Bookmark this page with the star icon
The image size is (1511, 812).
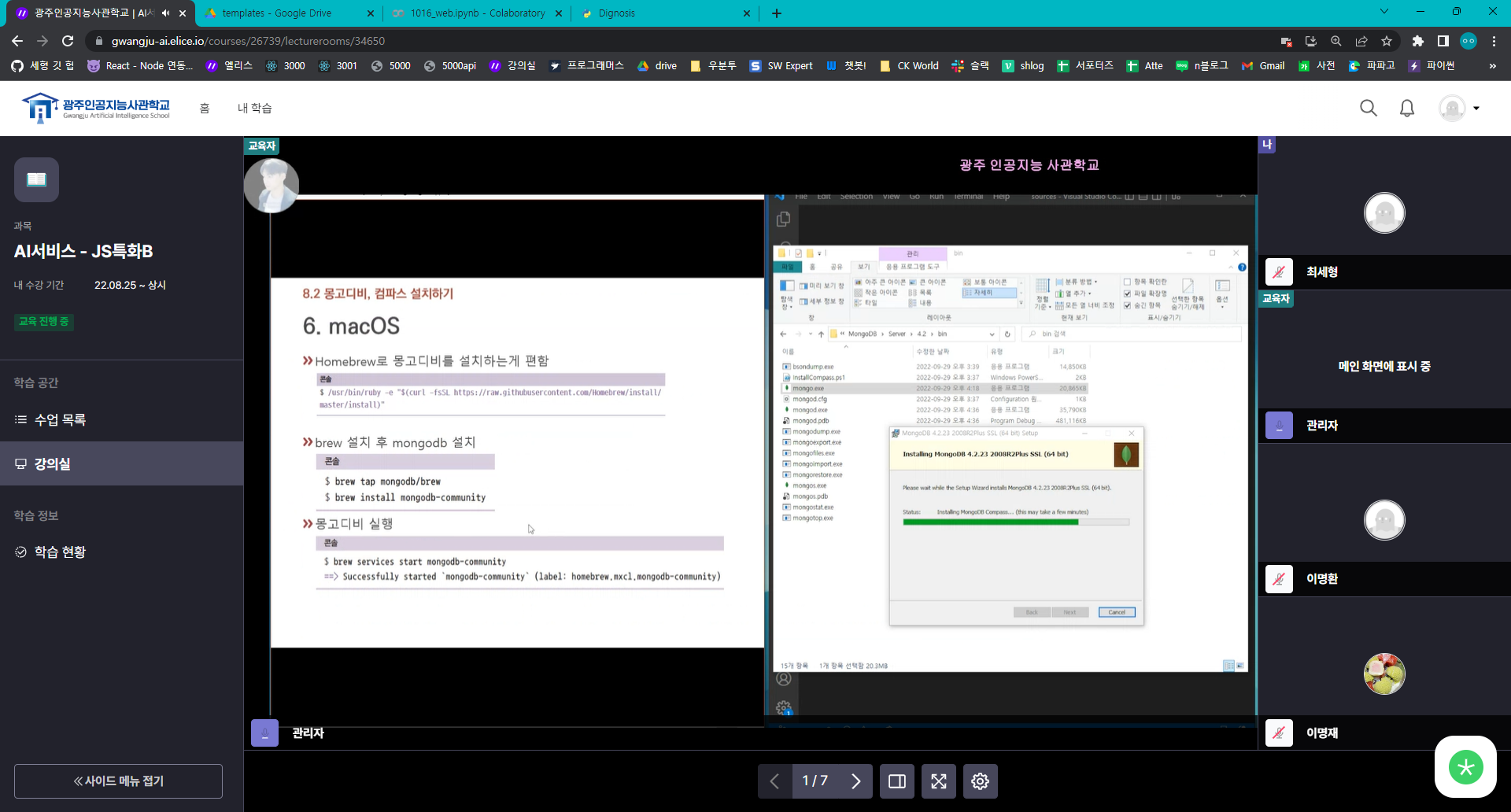1387,41
